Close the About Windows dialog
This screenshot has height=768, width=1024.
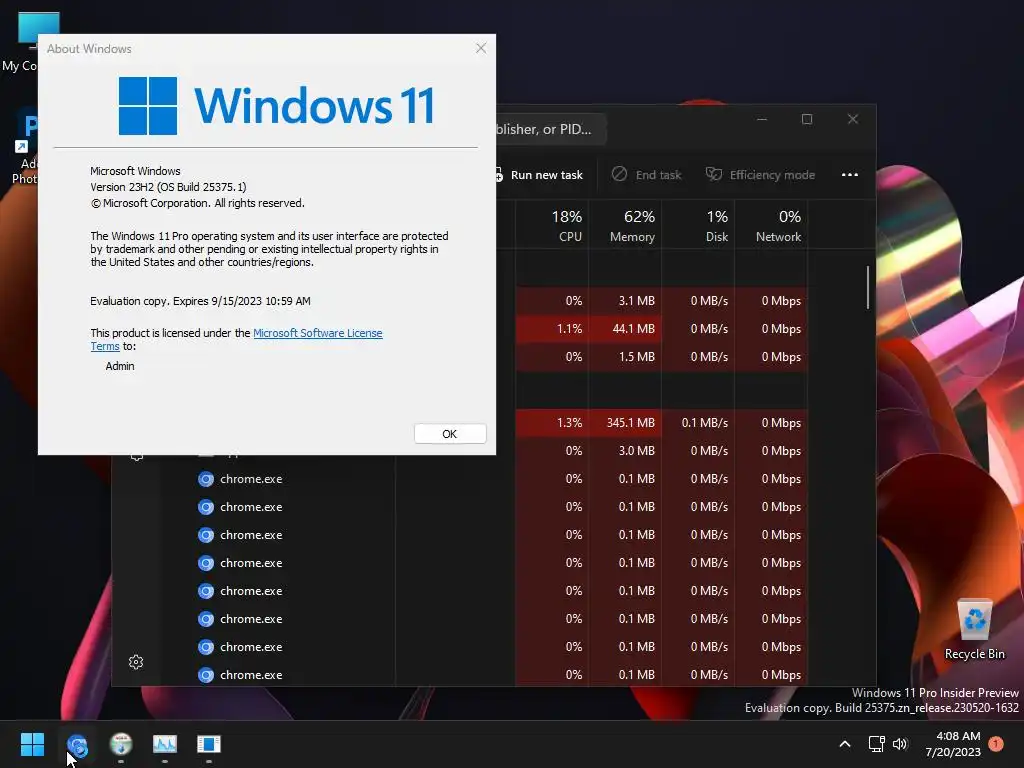[481, 48]
